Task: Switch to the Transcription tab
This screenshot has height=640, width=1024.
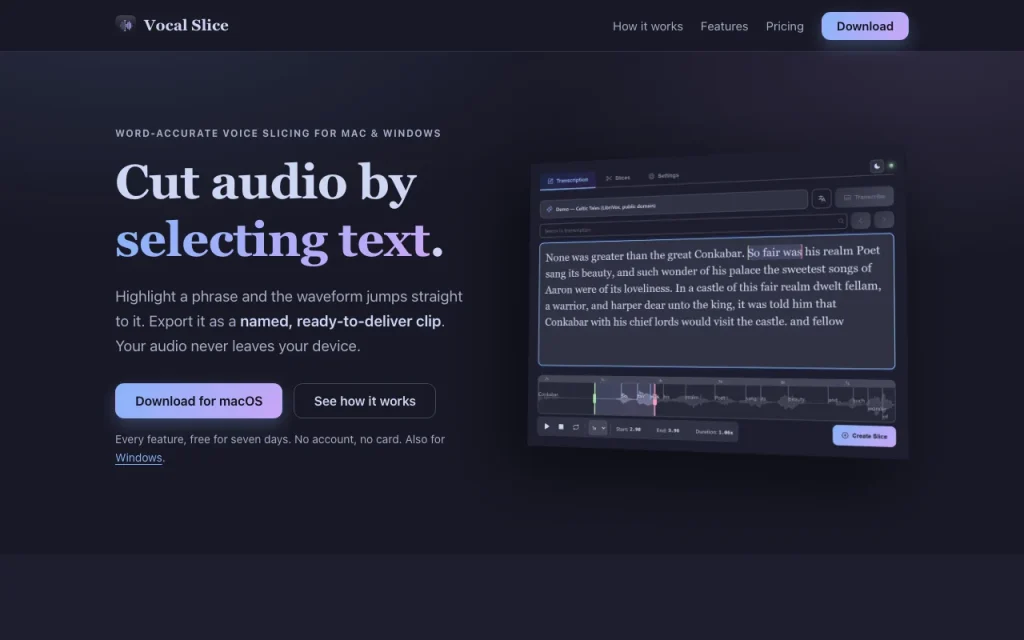Action: [x=568, y=180]
